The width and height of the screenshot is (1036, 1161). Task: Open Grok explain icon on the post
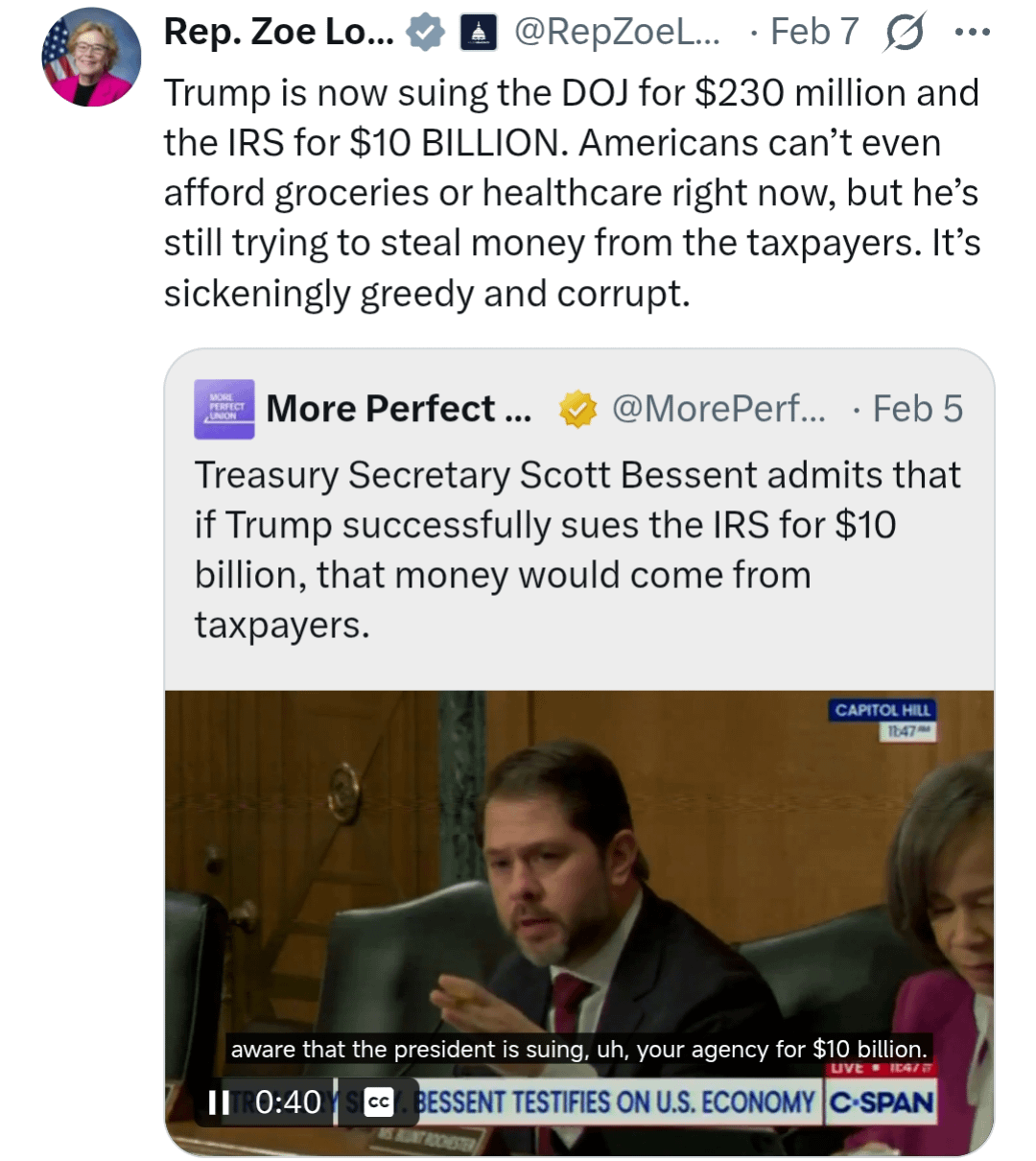point(905,34)
